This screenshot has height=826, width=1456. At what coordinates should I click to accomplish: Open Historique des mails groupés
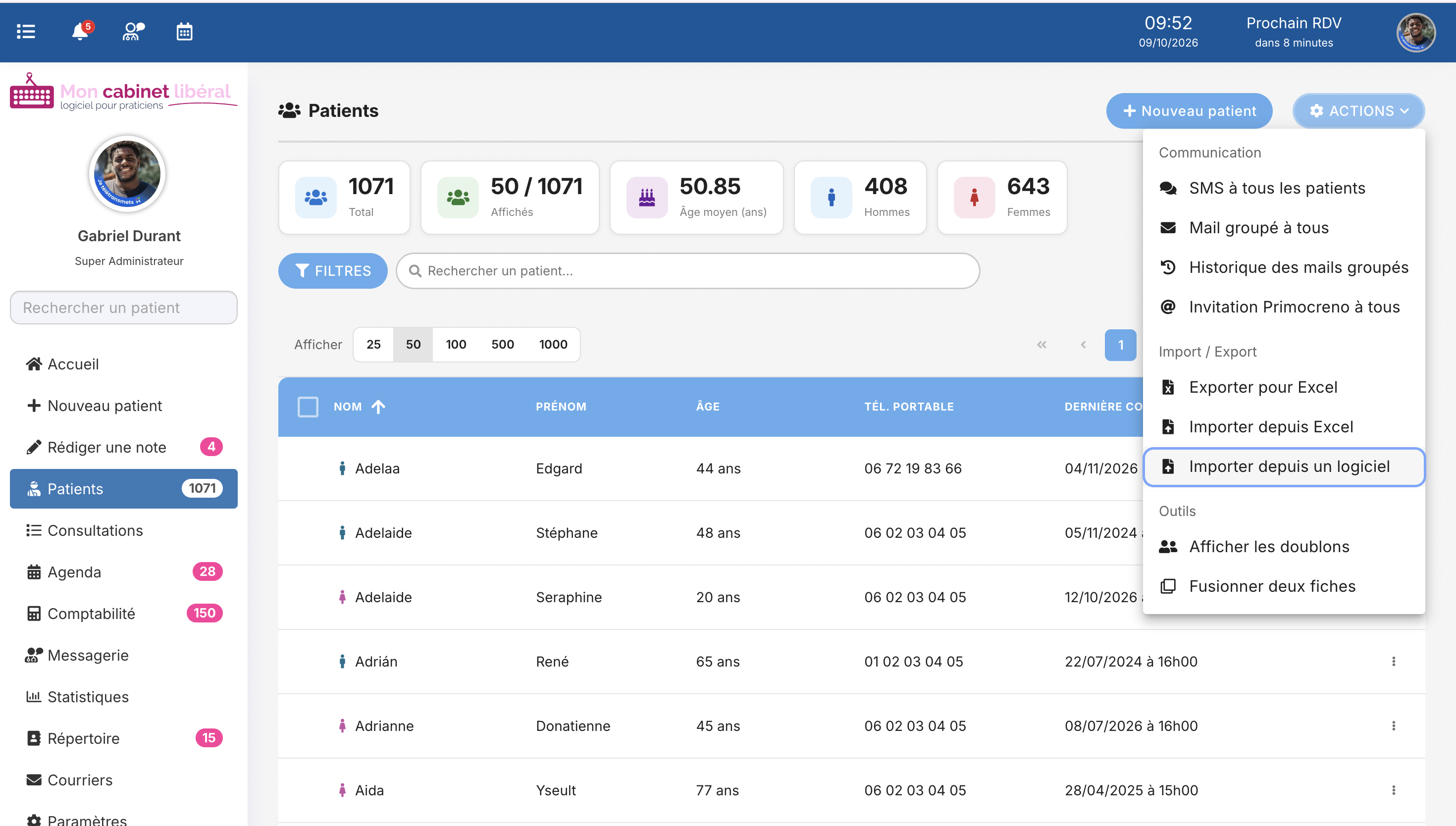(x=1284, y=267)
